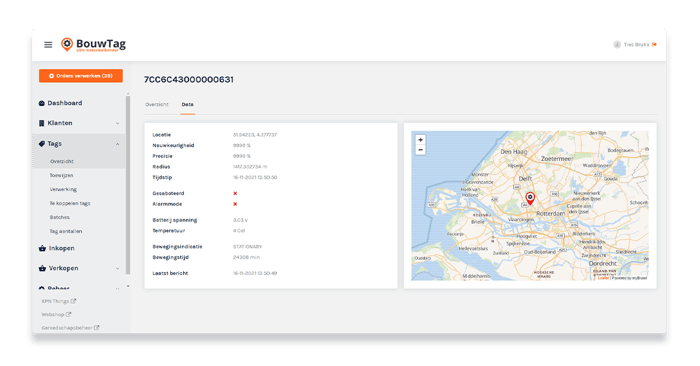700x366 pixels.
Task: Click the user name in header
Action: coord(636,45)
